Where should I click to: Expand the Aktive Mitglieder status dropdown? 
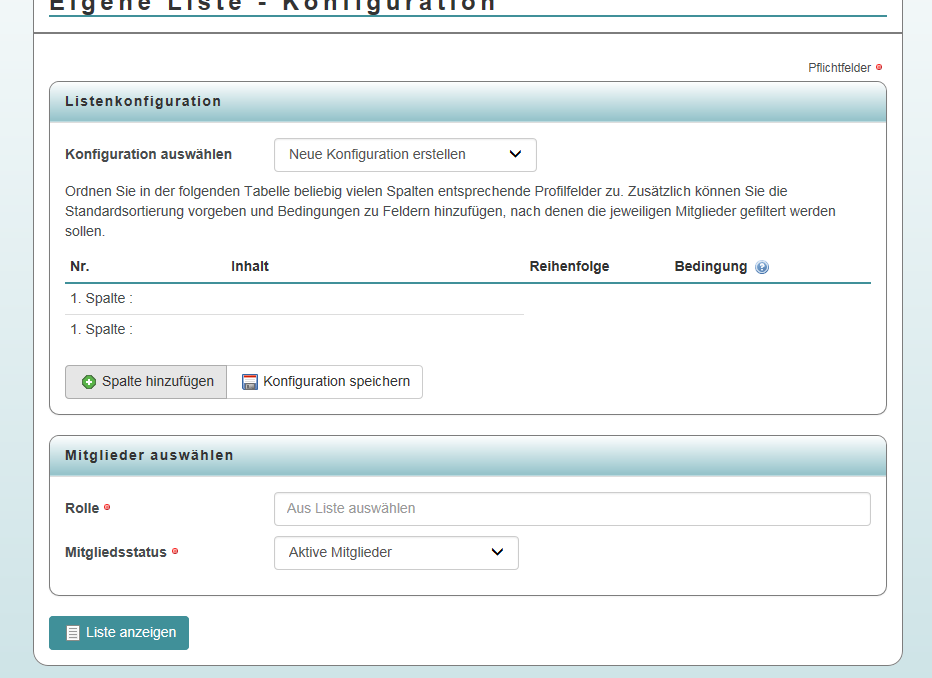pos(396,553)
